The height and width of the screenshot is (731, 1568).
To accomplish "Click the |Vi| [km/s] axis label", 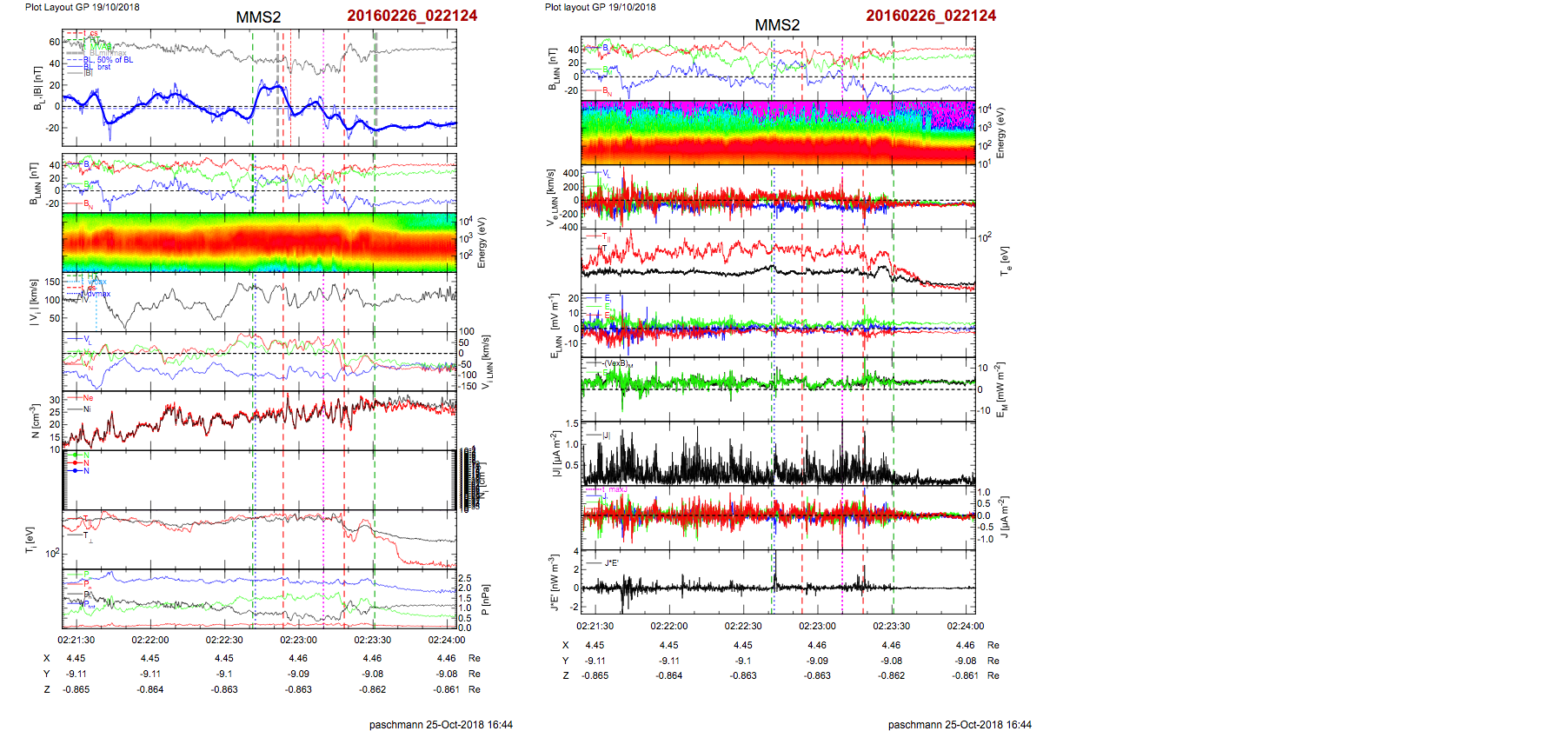I will point(34,302).
